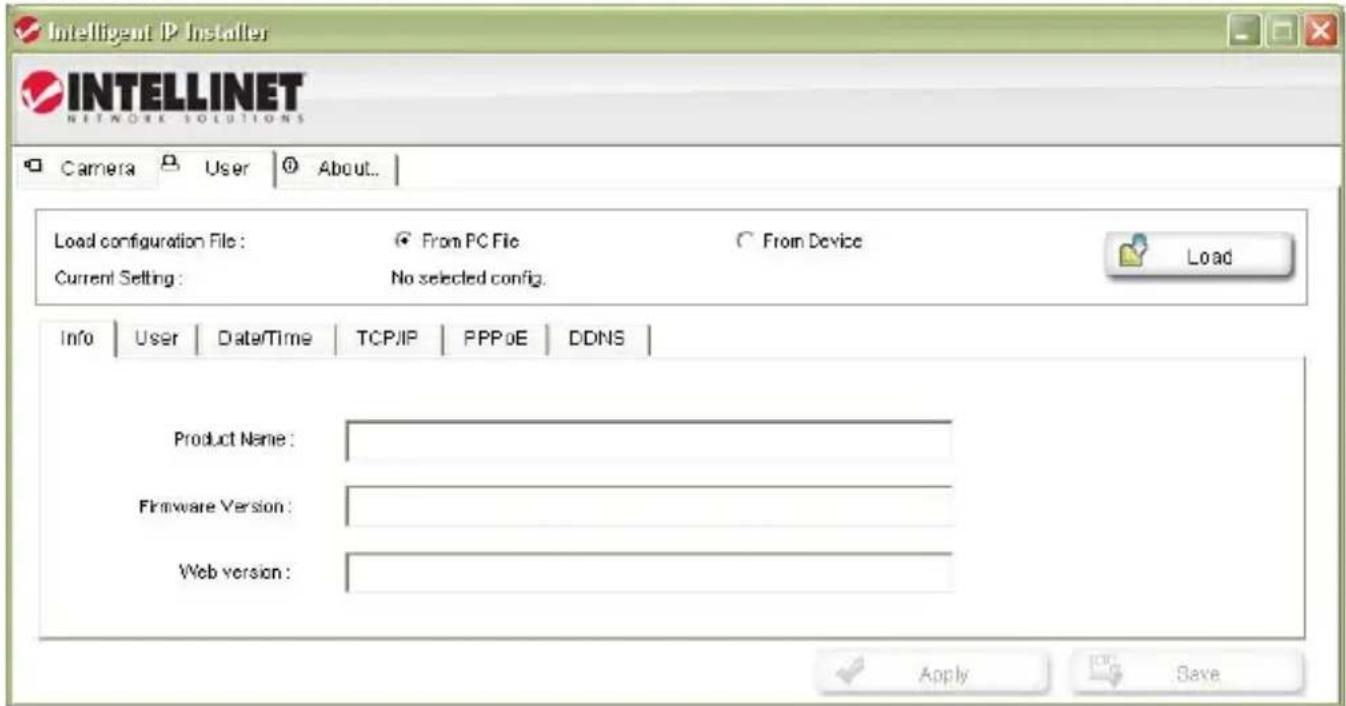Open the TCP/IP tab
This screenshot has height=706, width=1346.
click(386, 338)
